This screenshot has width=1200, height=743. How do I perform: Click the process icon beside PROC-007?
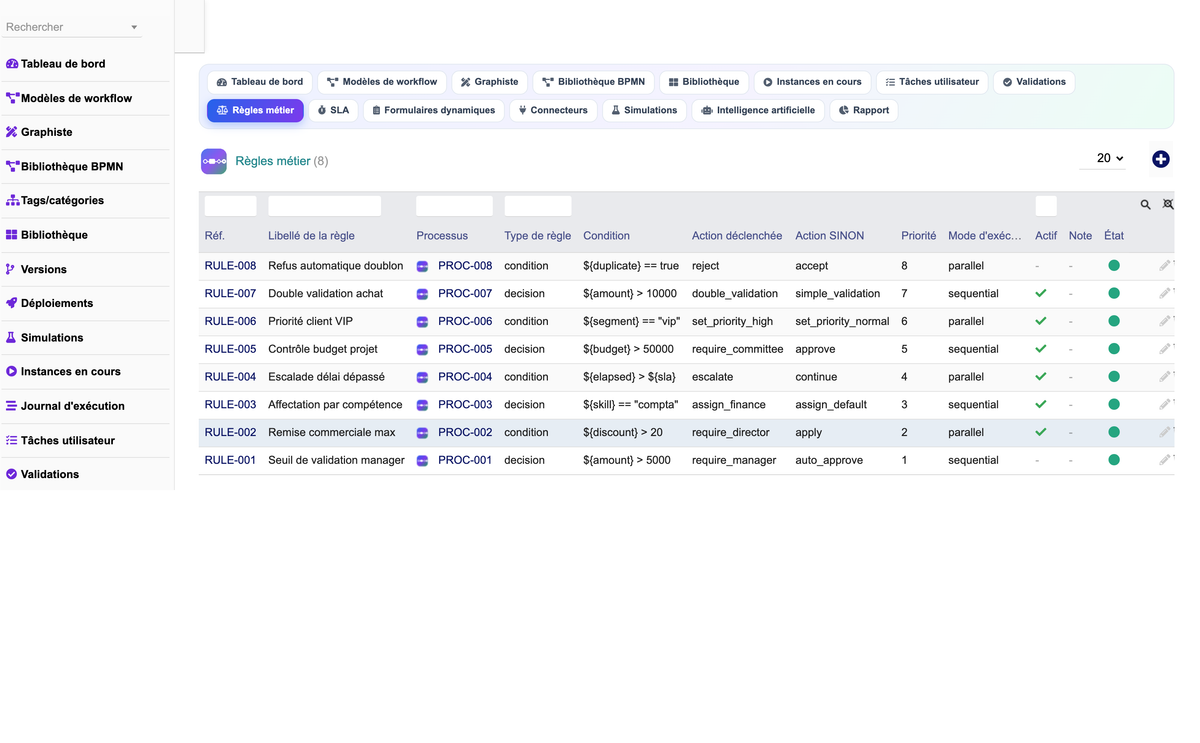click(422, 294)
